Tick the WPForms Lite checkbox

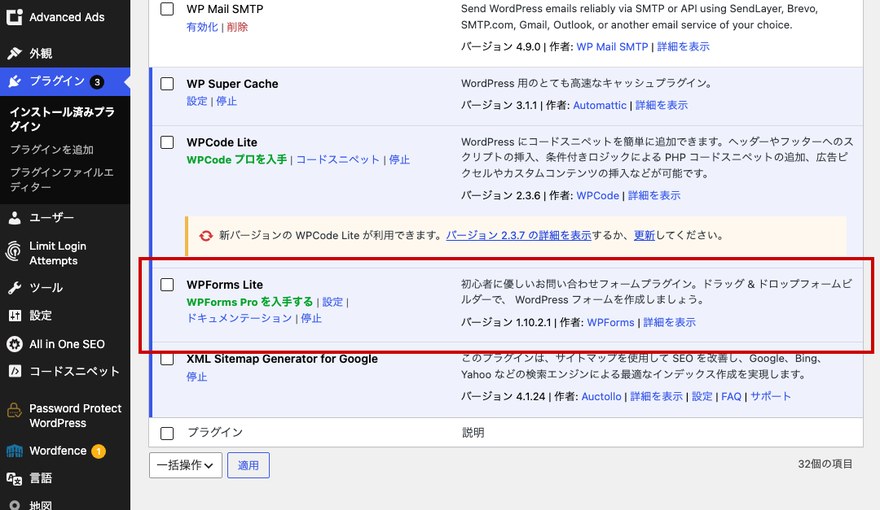(167, 284)
